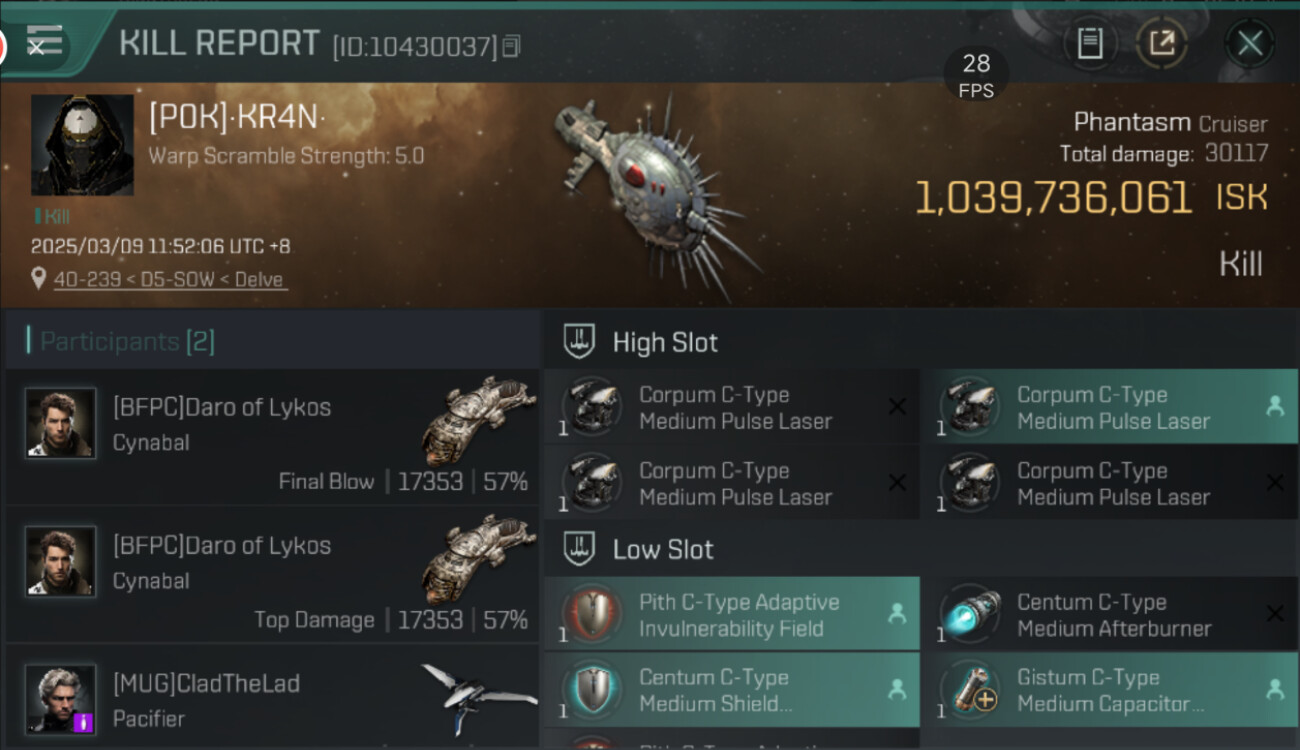Click the Centum C-Type Medium Afterburner icon

click(970, 615)
